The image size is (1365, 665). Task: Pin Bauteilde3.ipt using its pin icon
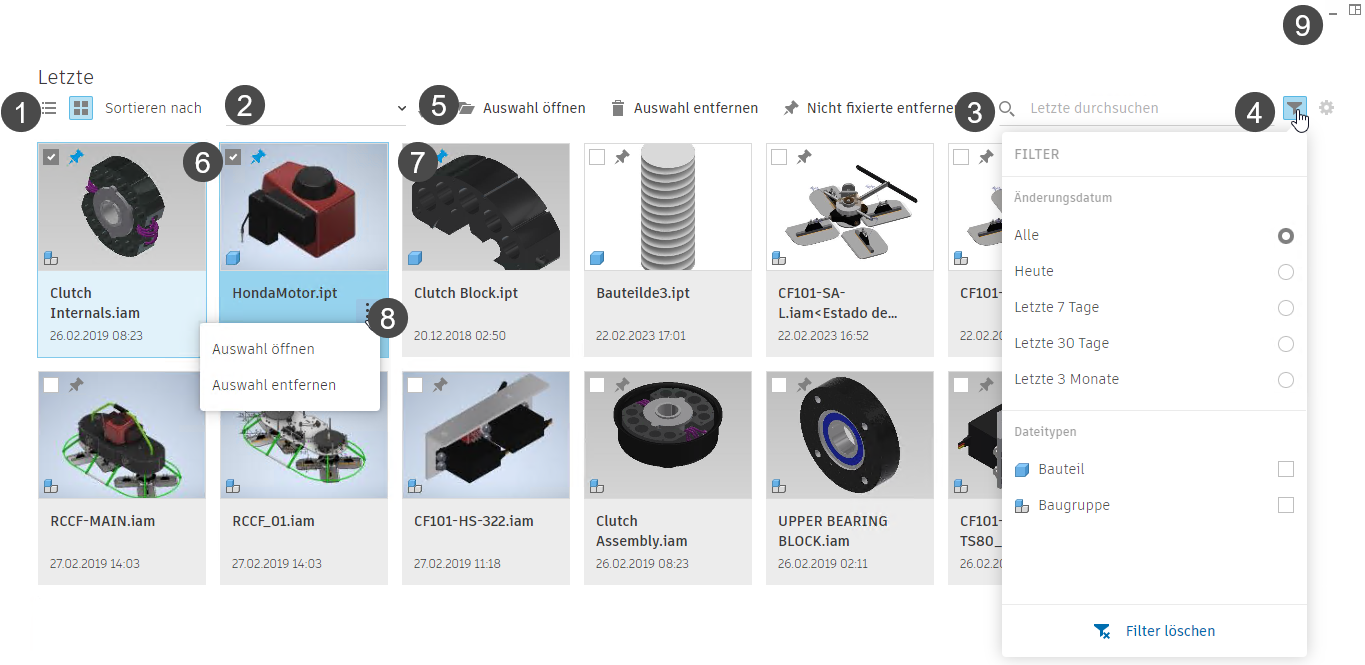622,157
